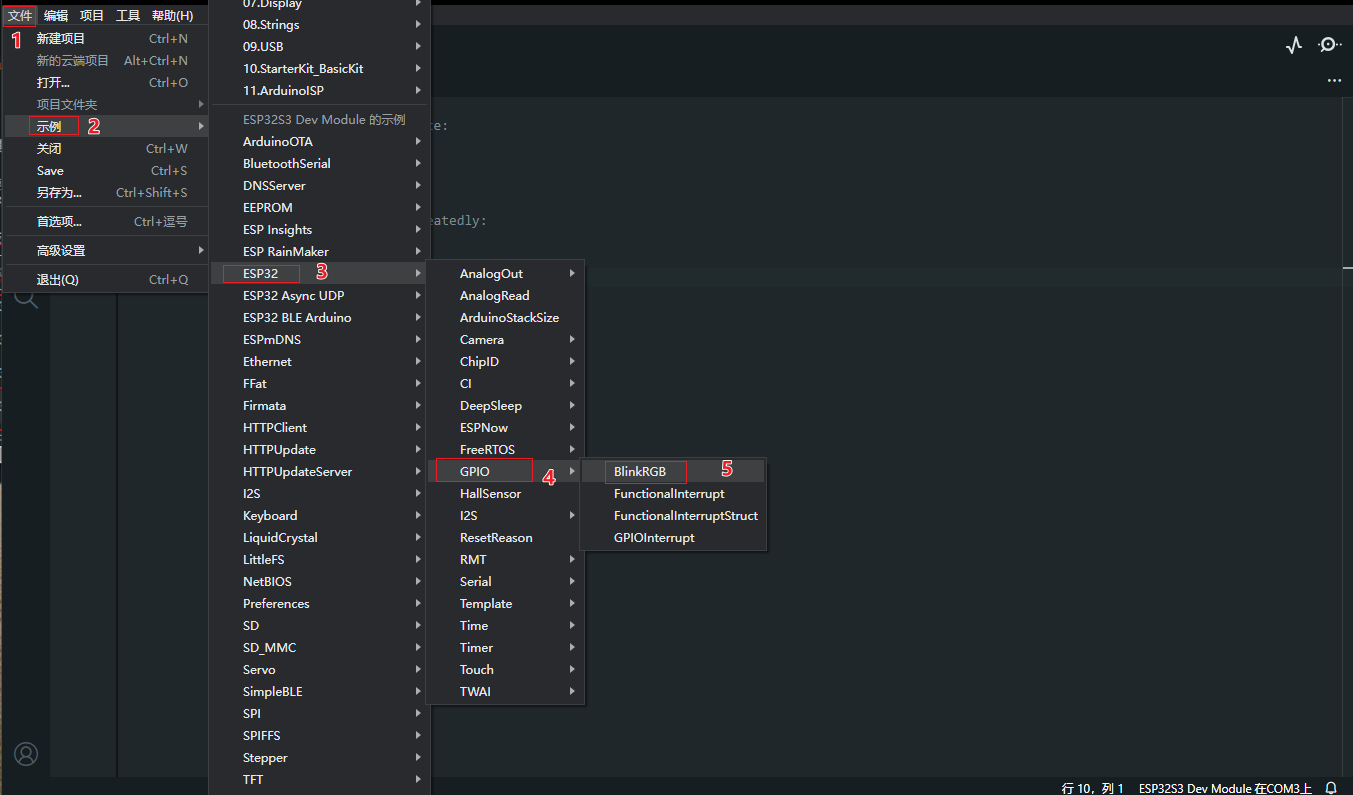1353x795 pixels.
Task: Open the GPIO submenu
Action: pyautogui.click(x=505, y=472)
